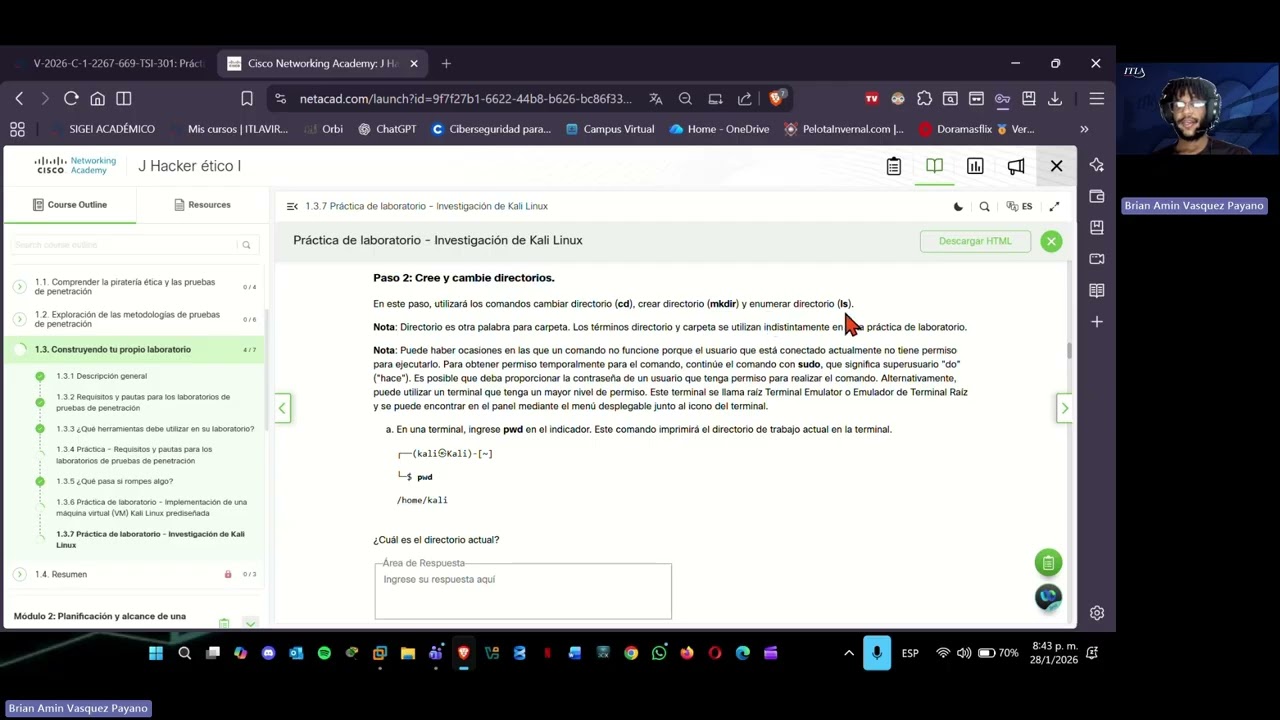Expand Módulo 2 with the chevron
Screen dimensions: 1280x720
point(250,623)
